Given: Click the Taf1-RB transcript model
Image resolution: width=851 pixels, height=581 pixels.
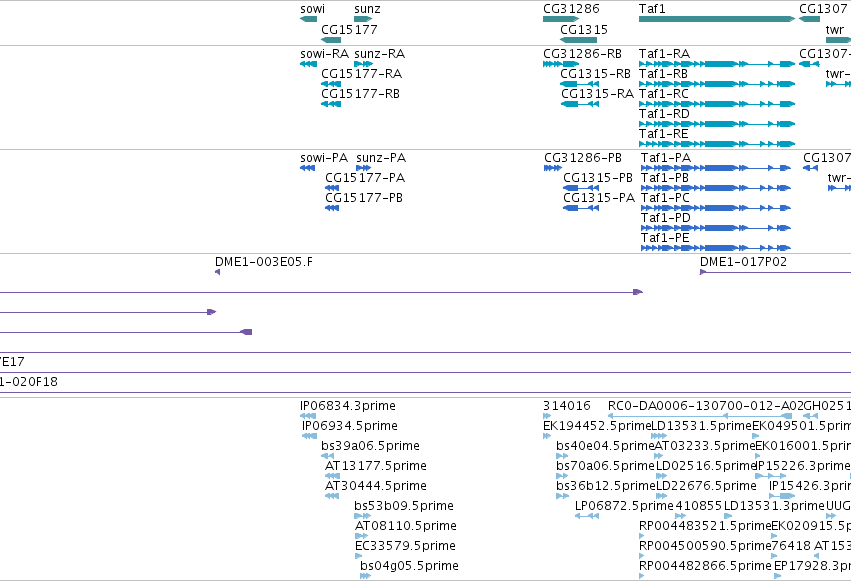Looking at the screenshot, I should [717, 84].
